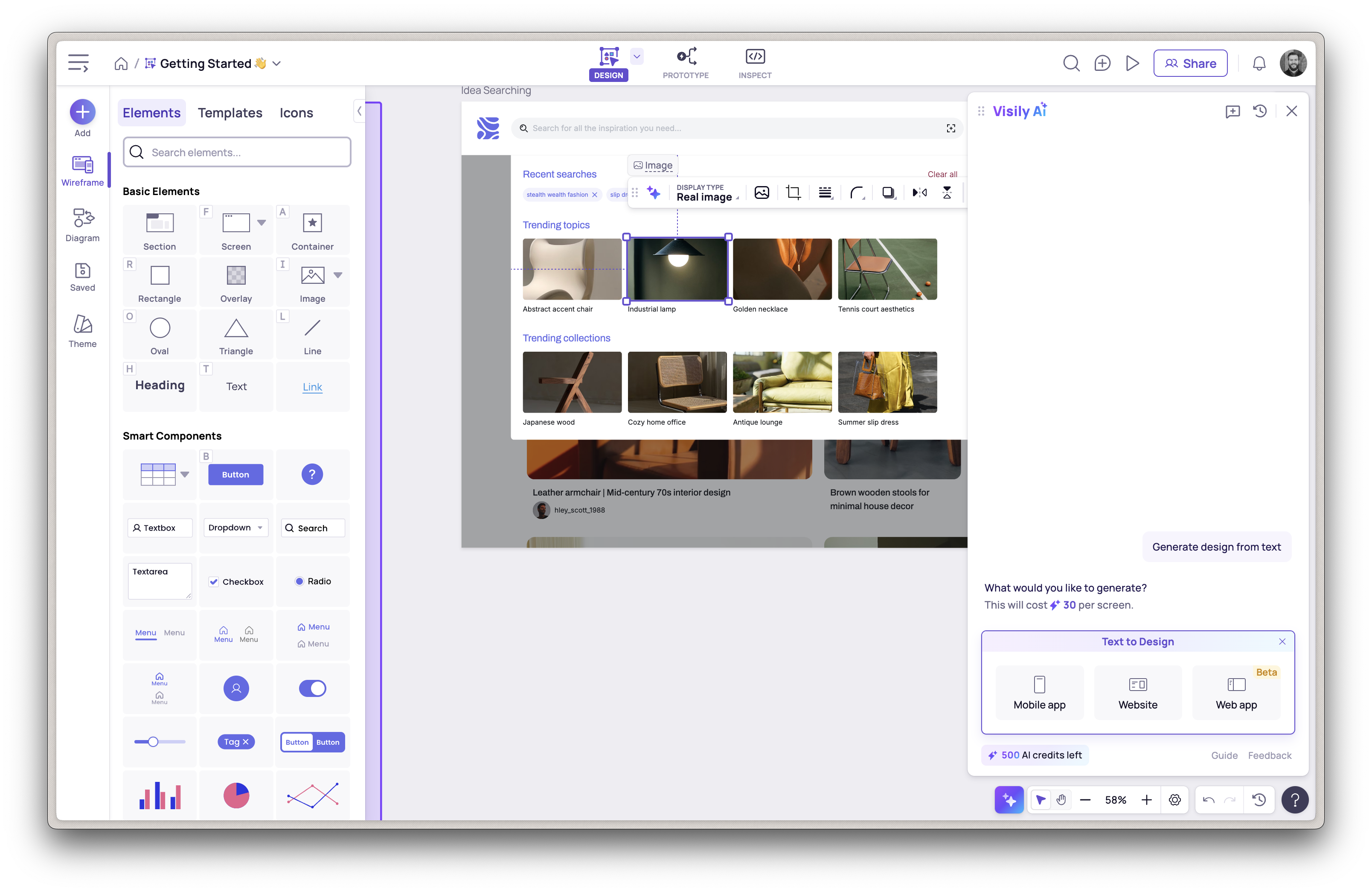Click the slider smart component
The height and width of the screenshot is (892, 1372).
coord(160,742)
